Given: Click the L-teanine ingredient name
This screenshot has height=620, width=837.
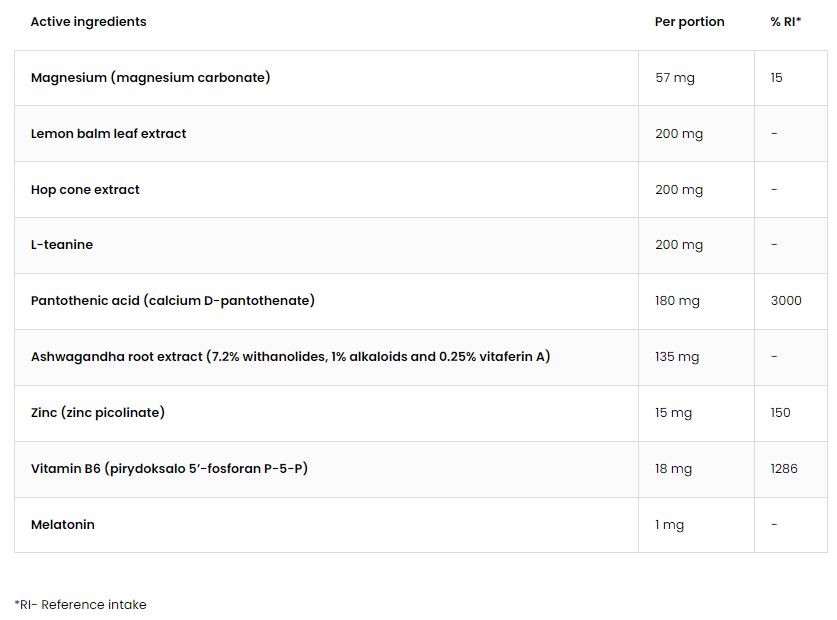Looking at the screenshot, I should [62, 245].
